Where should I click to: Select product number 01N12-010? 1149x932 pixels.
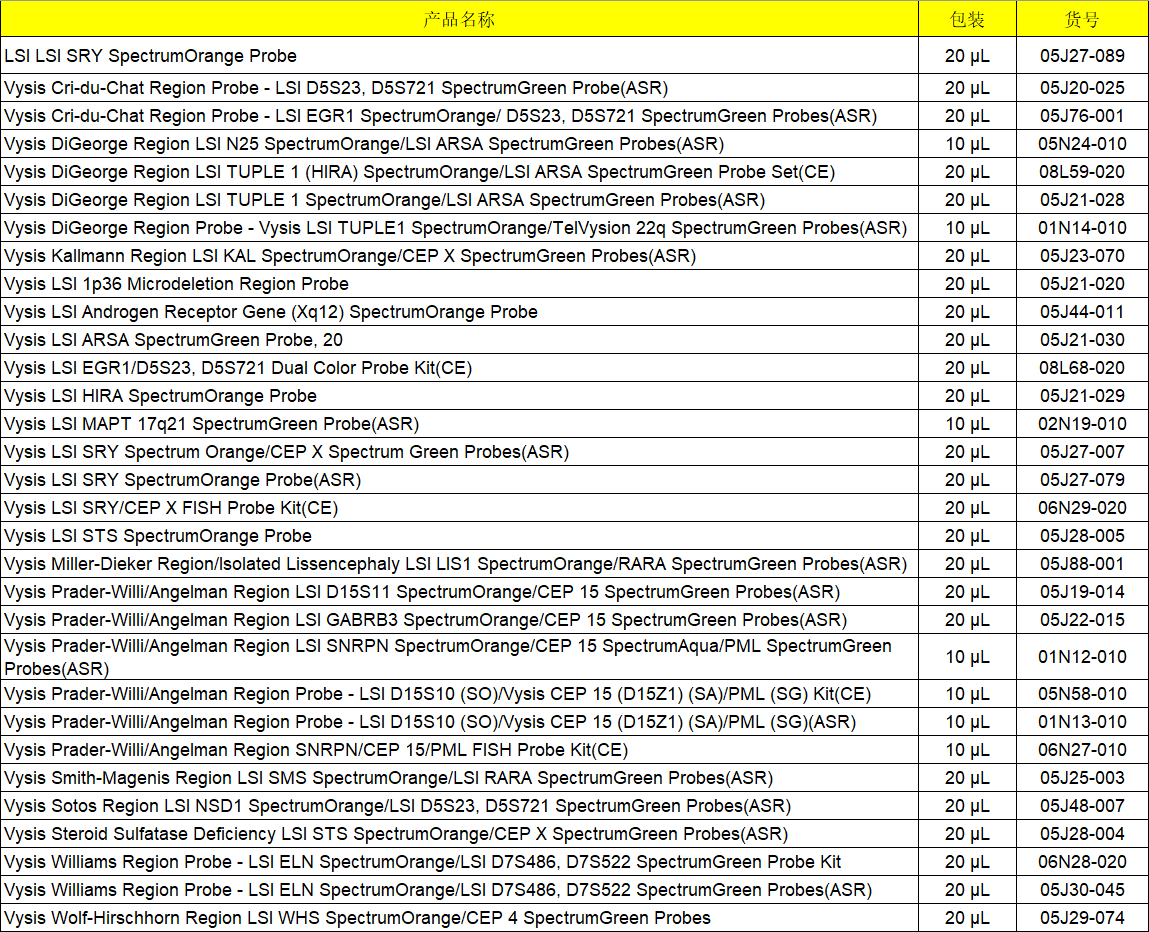click(x=1082, y=658)
